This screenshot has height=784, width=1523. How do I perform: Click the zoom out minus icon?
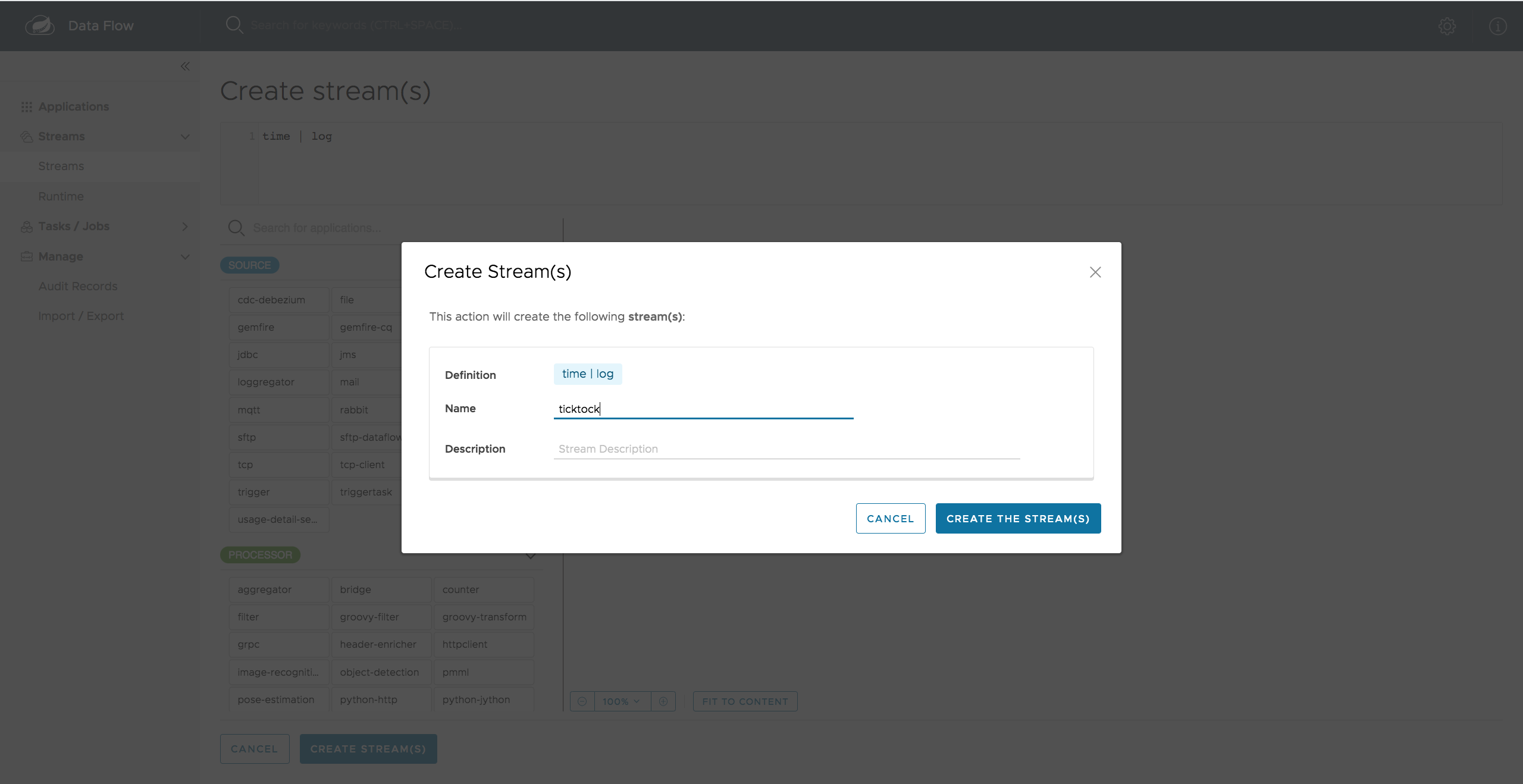coord(582,701)
